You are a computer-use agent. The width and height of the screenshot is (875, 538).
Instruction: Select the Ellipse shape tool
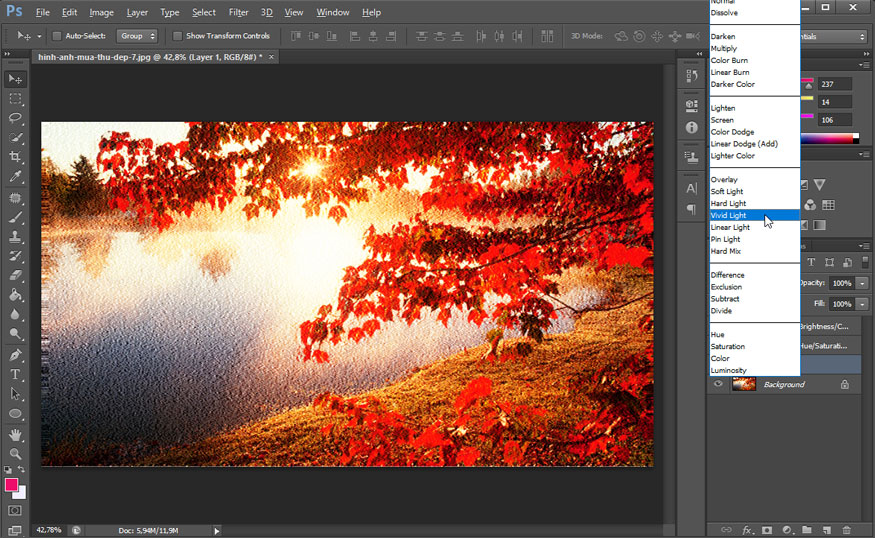click(15, 414)
